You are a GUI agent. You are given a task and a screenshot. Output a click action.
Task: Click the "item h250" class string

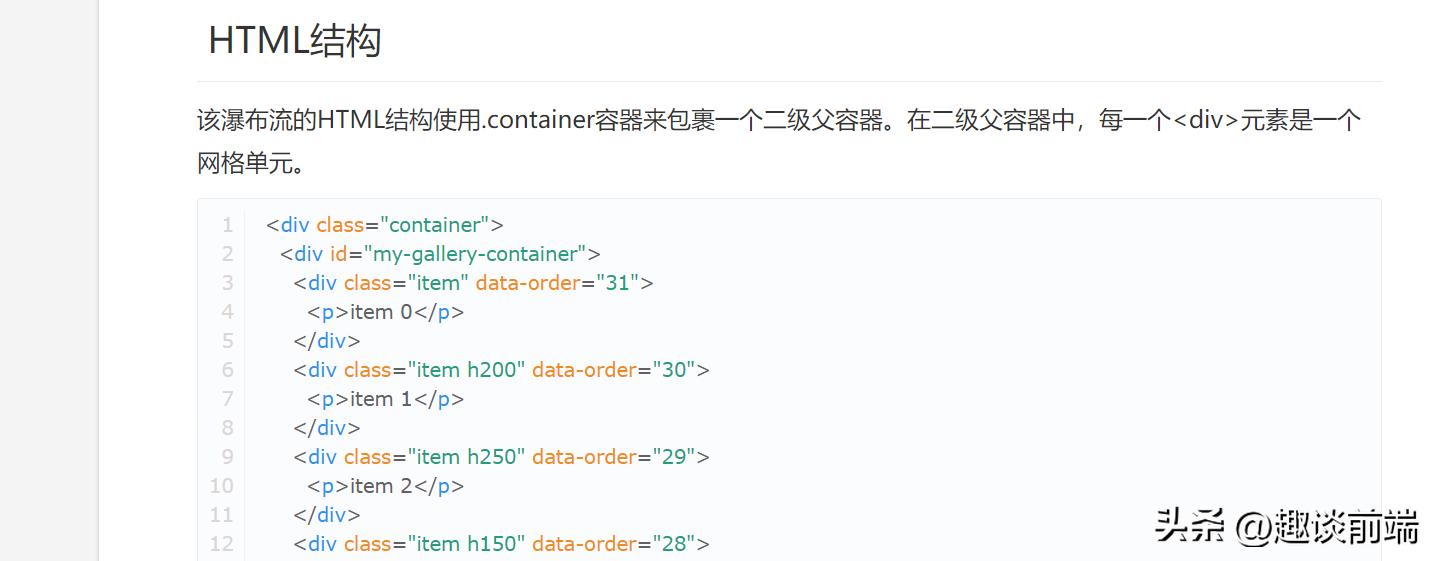[x=466, y=457]
